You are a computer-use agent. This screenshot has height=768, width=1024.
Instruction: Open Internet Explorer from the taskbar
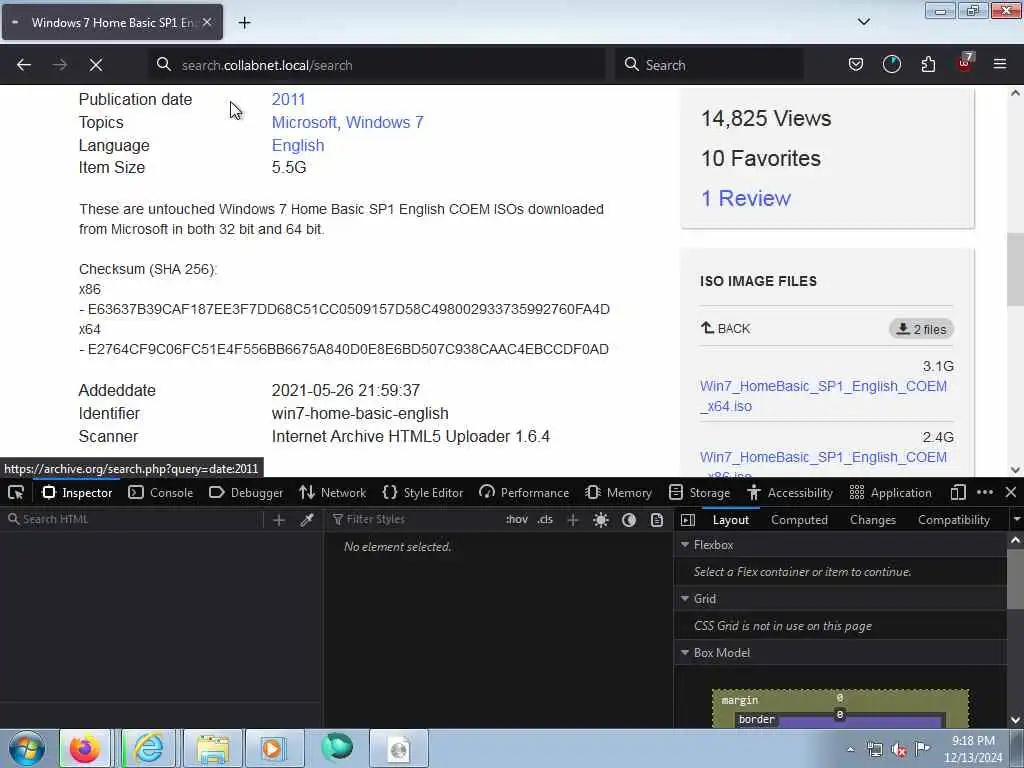[148, 748]
